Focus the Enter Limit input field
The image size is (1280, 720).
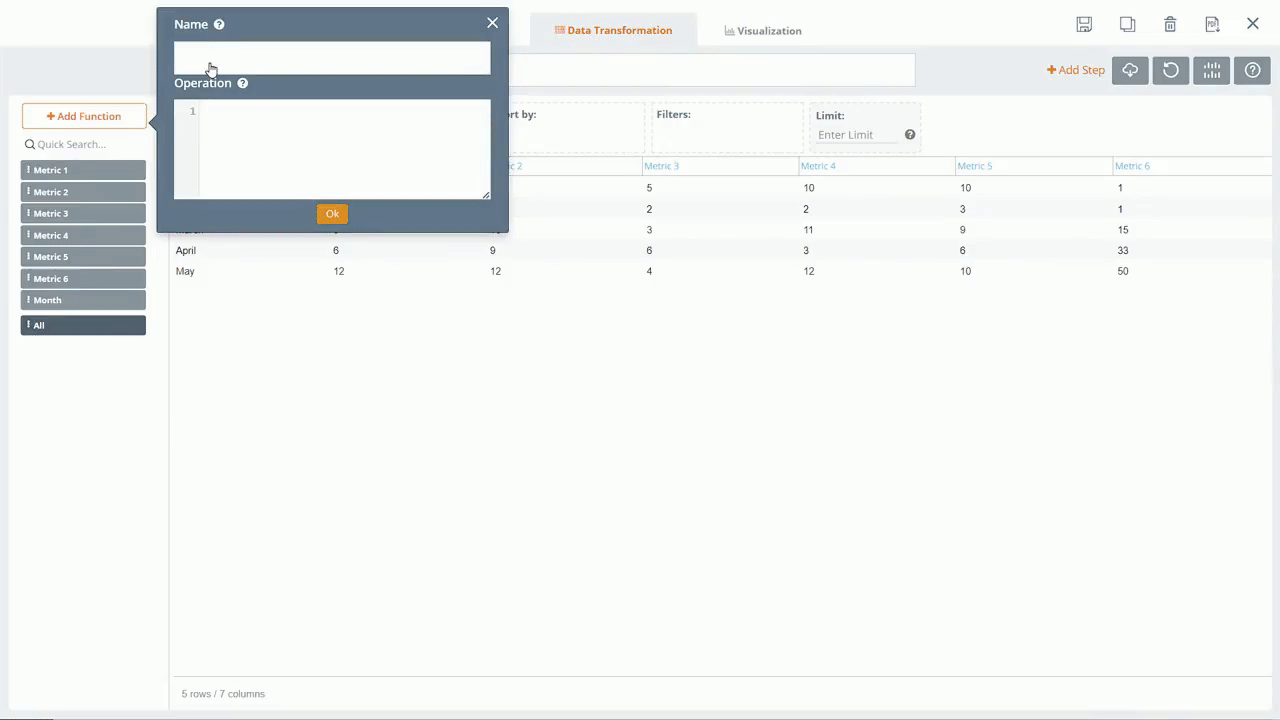857,135
